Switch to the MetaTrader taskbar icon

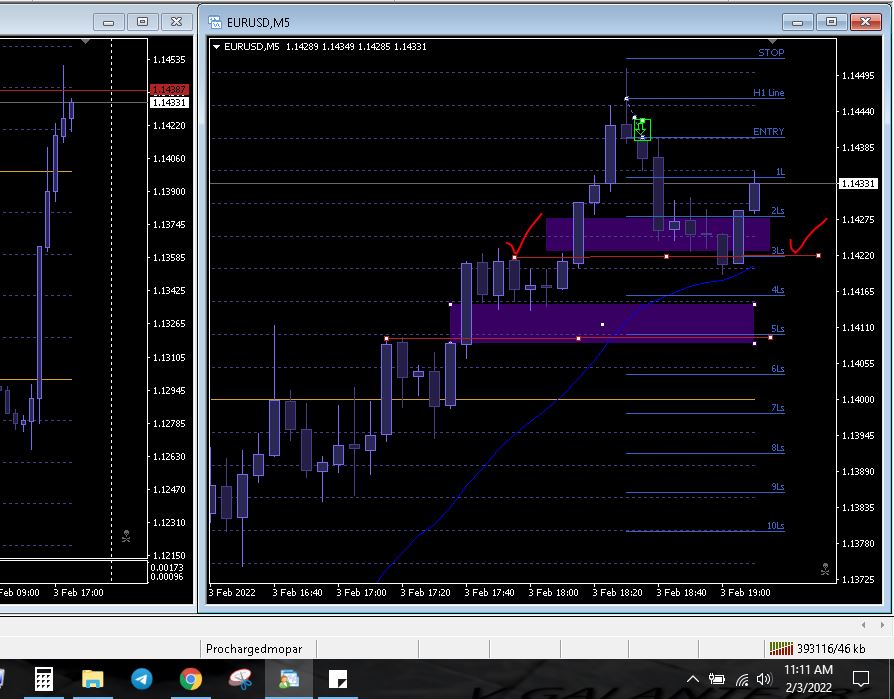(289, 679)
